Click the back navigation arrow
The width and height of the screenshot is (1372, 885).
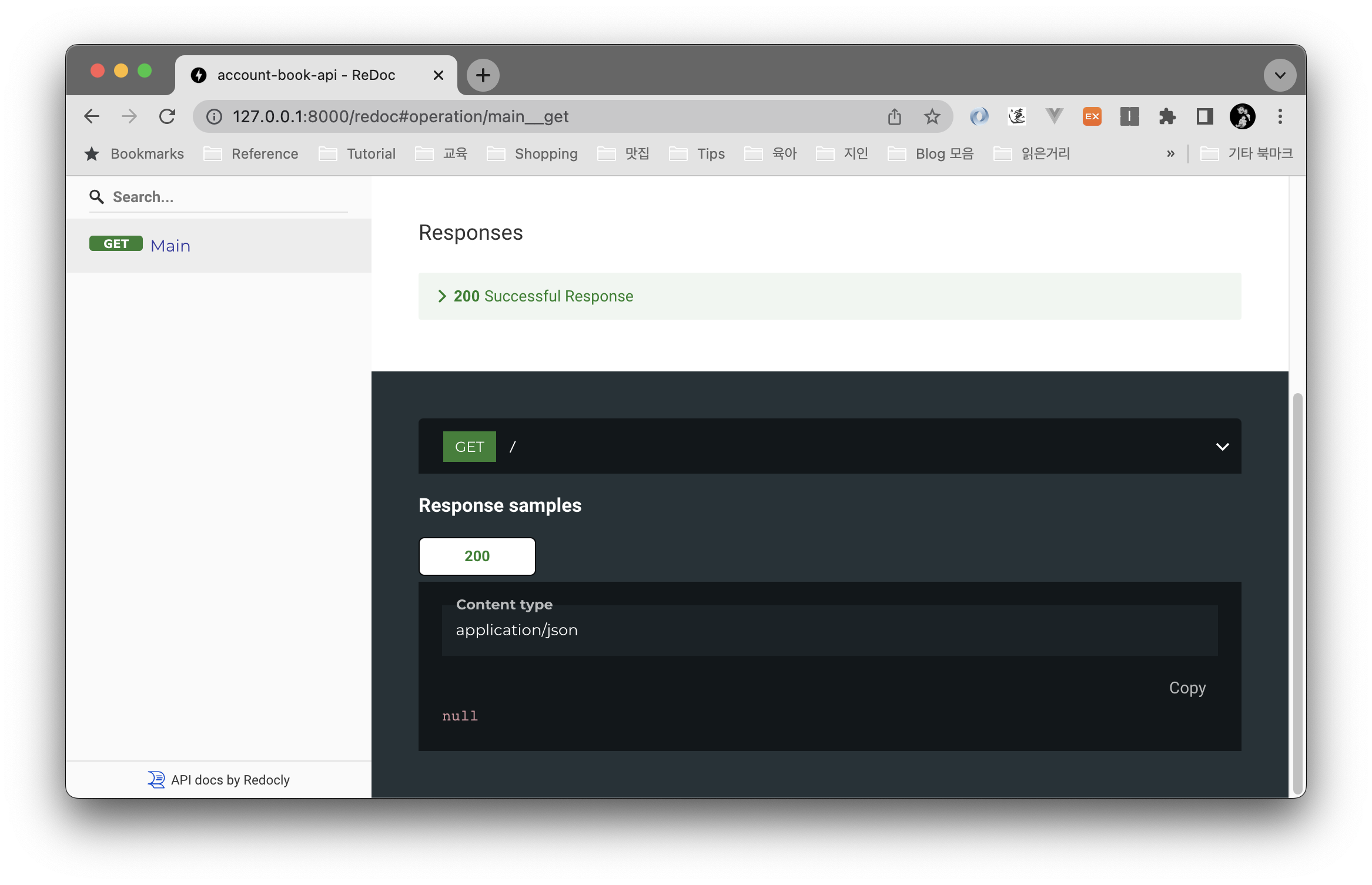tap(92, 116)
